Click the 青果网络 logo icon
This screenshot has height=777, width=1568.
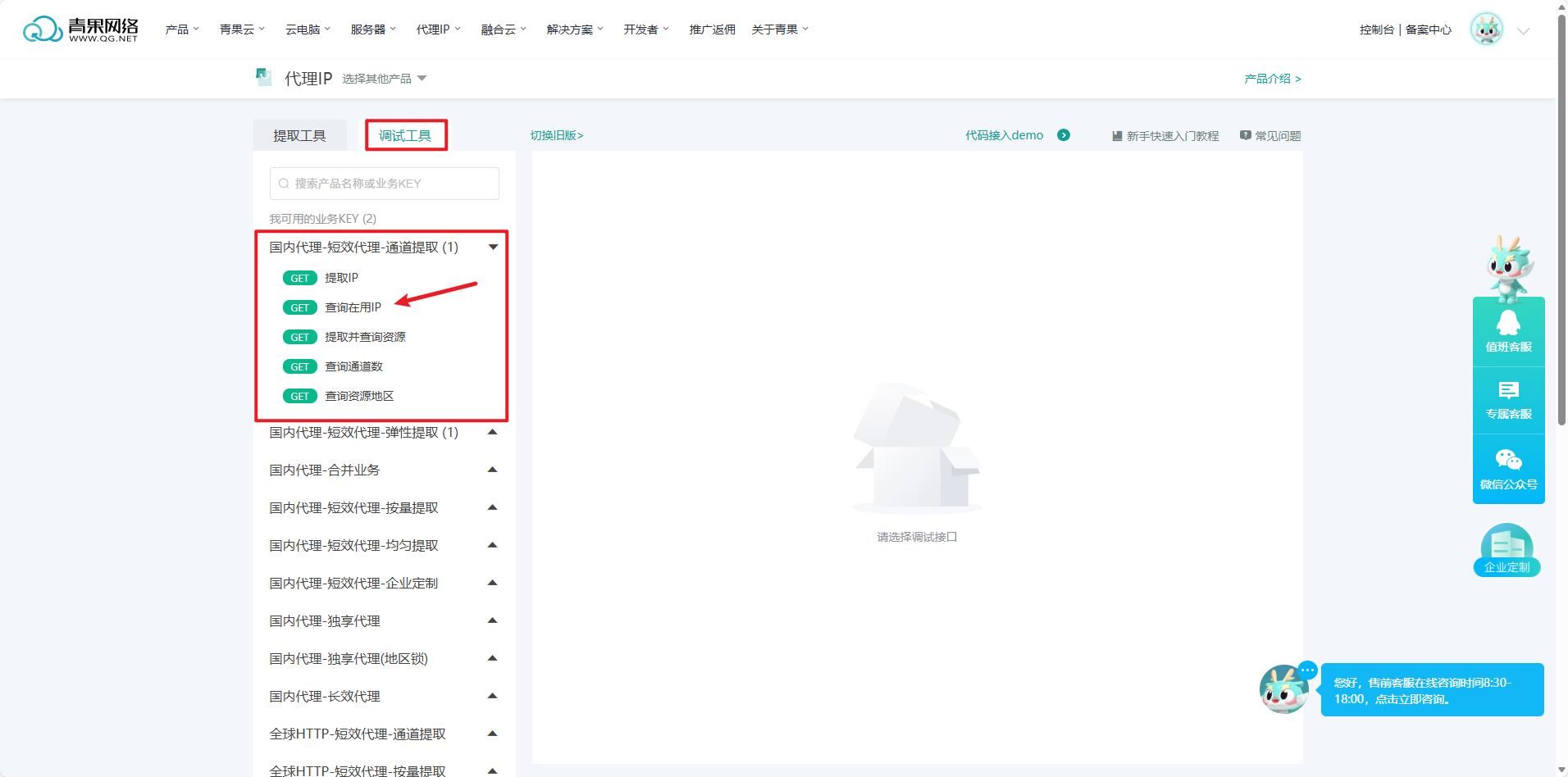(x=43, y=30)
